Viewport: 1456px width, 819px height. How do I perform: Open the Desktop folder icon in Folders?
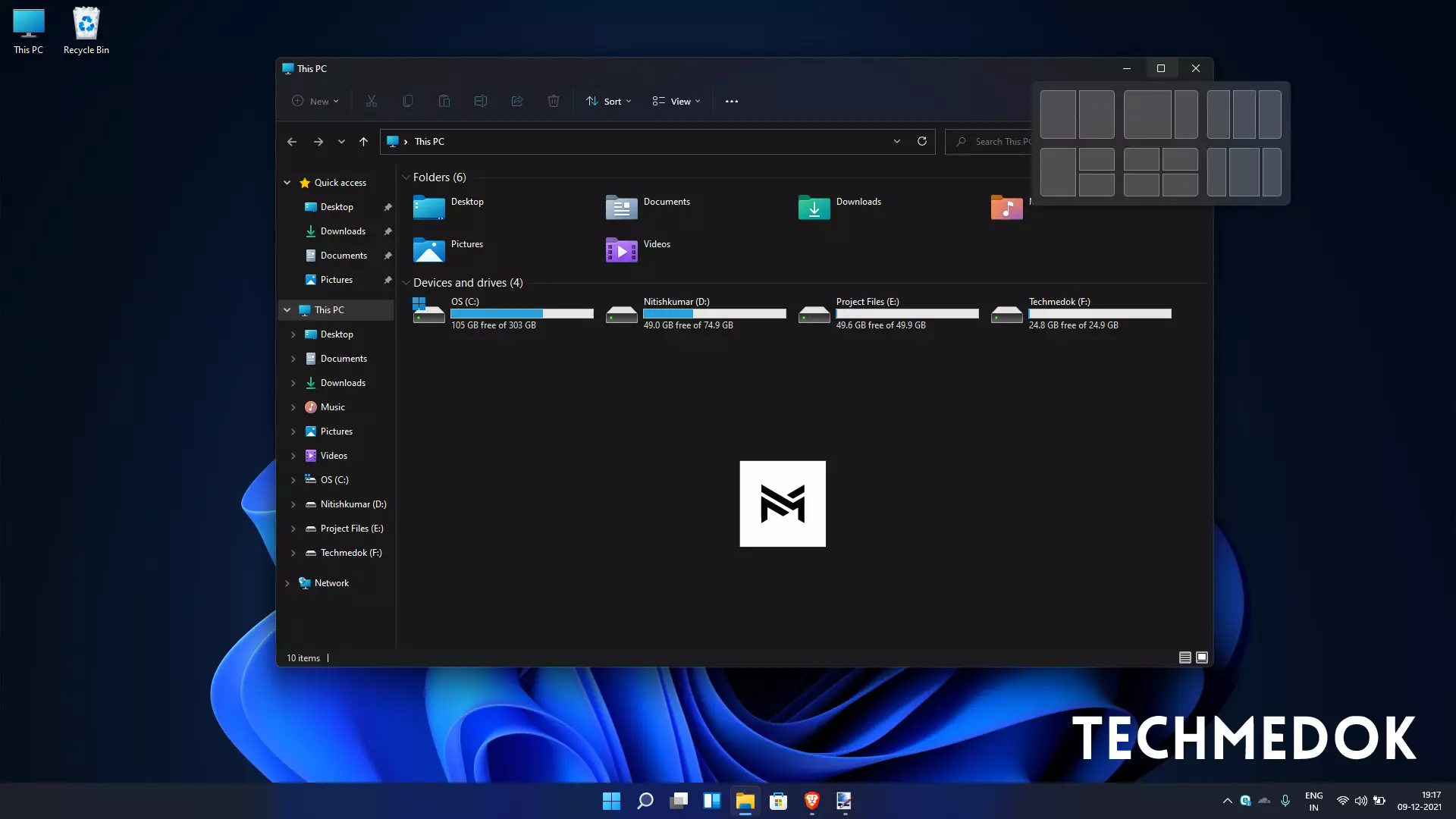pyautogui.click(x=429, y=207)
